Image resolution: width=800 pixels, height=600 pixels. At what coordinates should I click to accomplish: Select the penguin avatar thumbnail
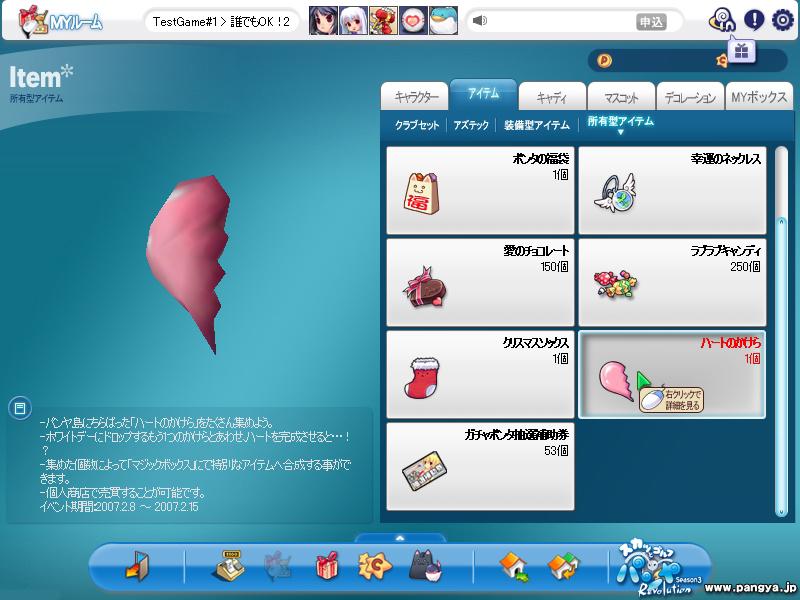coord(443,21)
